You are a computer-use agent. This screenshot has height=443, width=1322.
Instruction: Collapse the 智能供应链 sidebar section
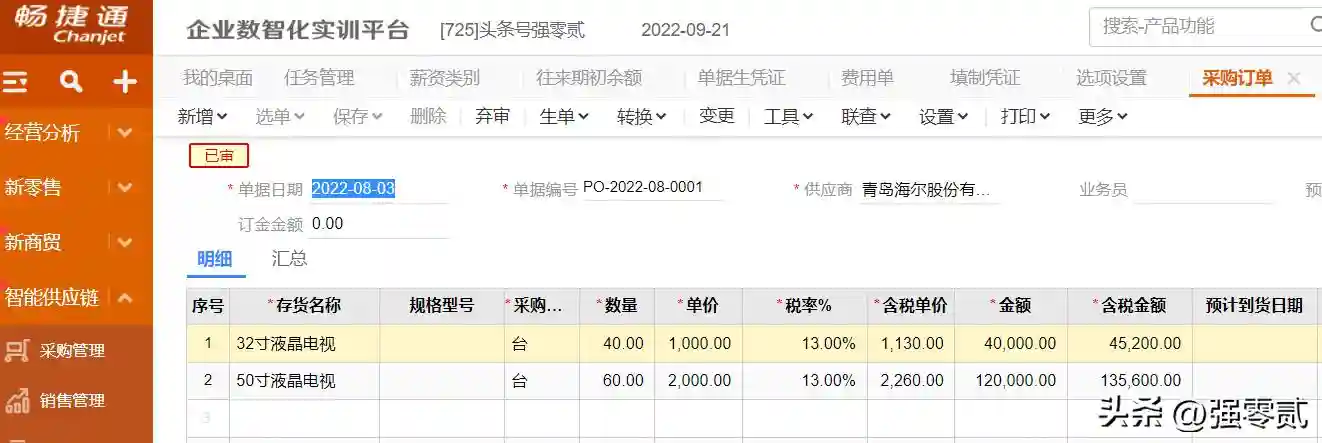(x=125, y=297)
